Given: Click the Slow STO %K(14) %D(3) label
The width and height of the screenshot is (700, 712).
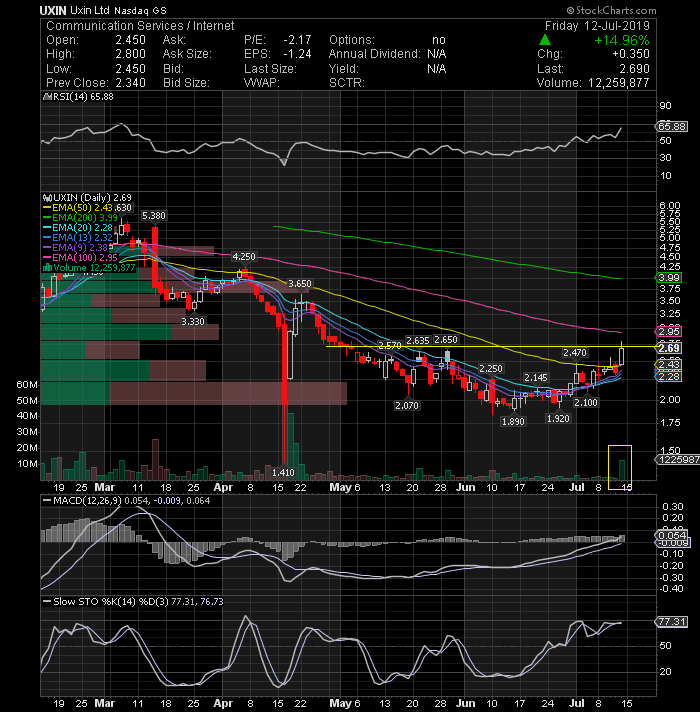Looking at the screenshot, I should 111,602.
